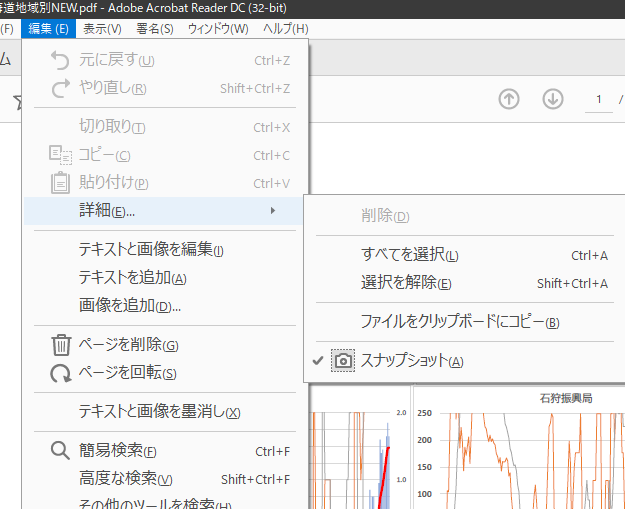Click the page number input field
The height and width of the screenshot is (509, 625).
click(x=599, y=100)
